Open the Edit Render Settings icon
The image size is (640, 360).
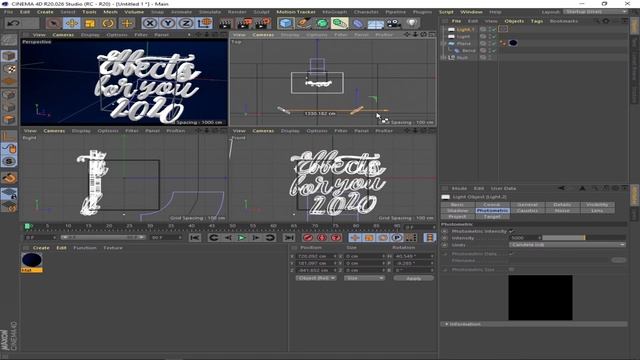(x=263, y=24)
